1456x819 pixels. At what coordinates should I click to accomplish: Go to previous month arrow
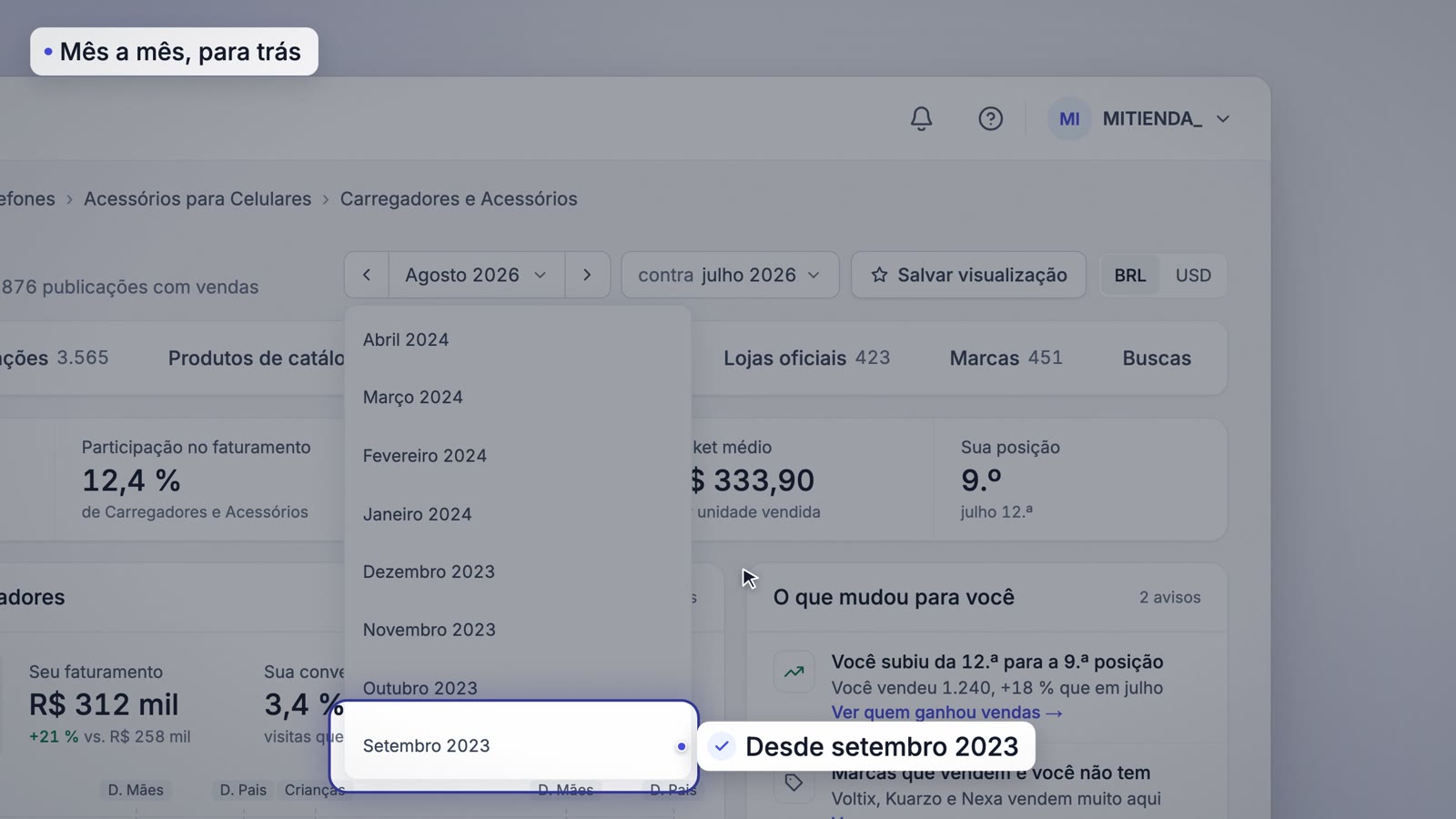tap(367, 275)
